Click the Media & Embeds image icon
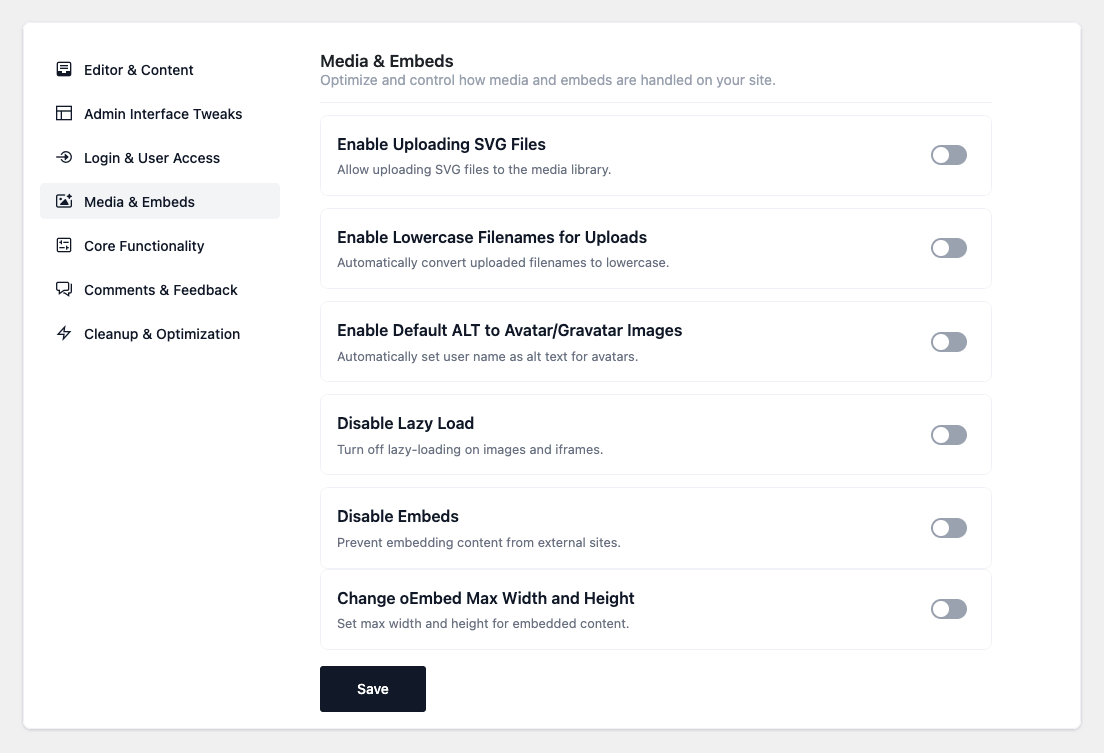Image resolution: width=1104 pixels, height=753 pixels. 64,202
